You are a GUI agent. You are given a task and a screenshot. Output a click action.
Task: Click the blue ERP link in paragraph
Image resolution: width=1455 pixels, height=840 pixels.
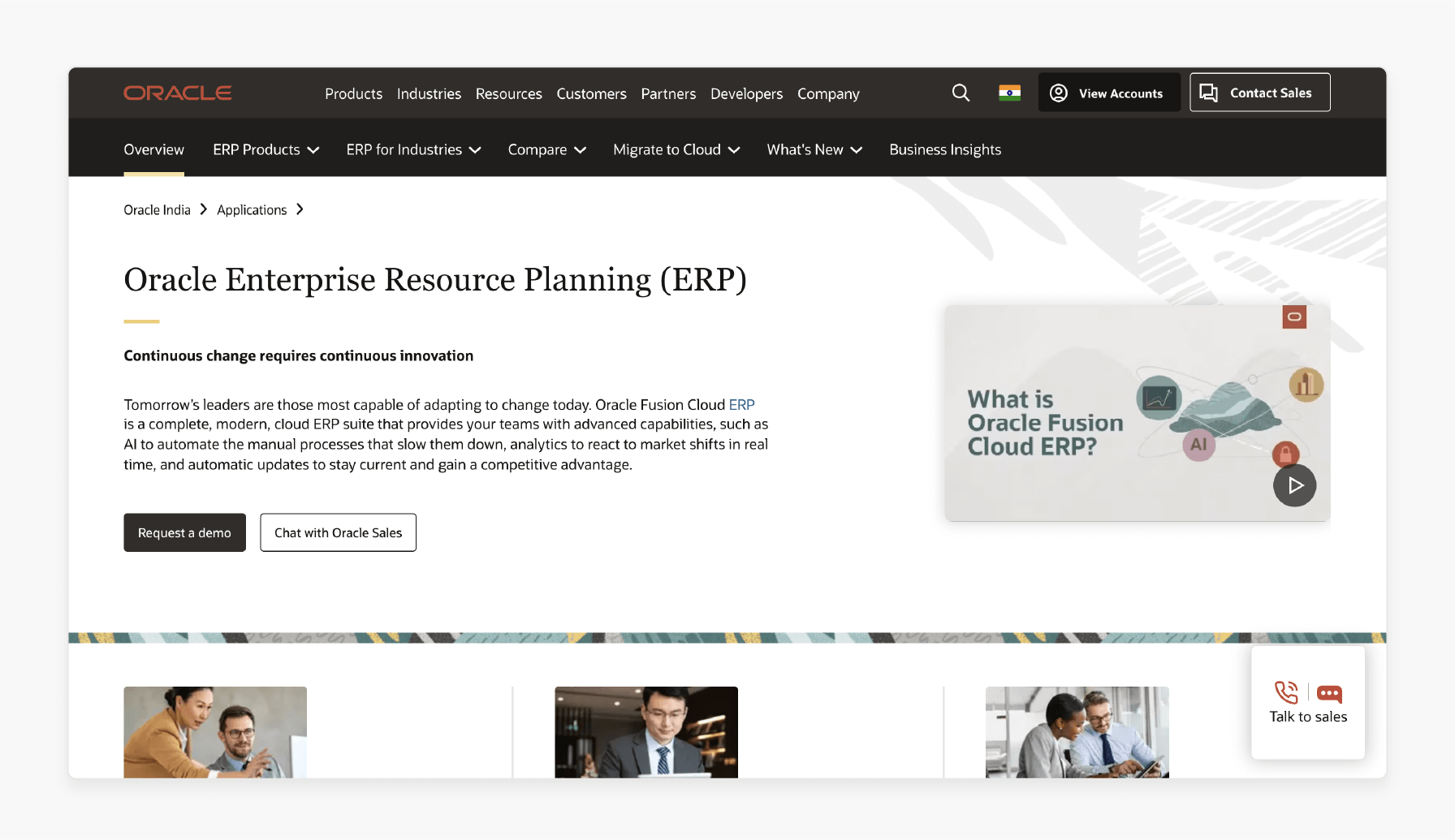click(741, 404)
